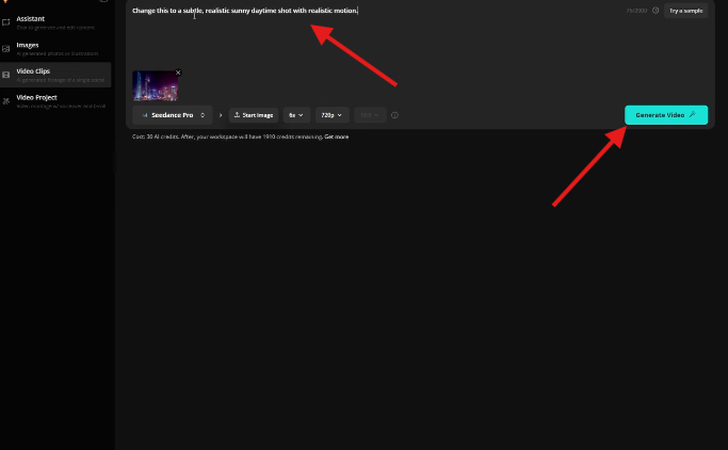Click the info icon beside the settings

(395, 115)
